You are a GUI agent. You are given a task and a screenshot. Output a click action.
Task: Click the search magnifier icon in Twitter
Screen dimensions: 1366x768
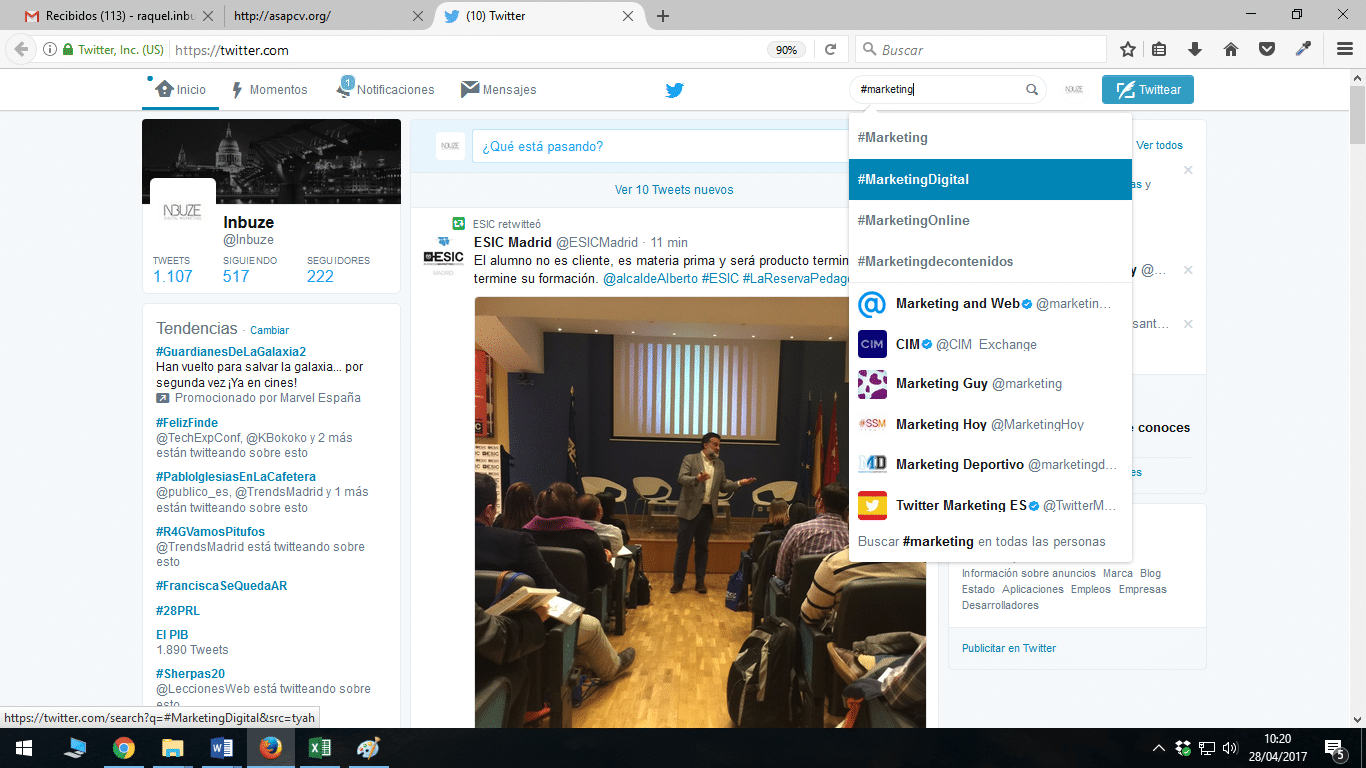pos(1032,90)
